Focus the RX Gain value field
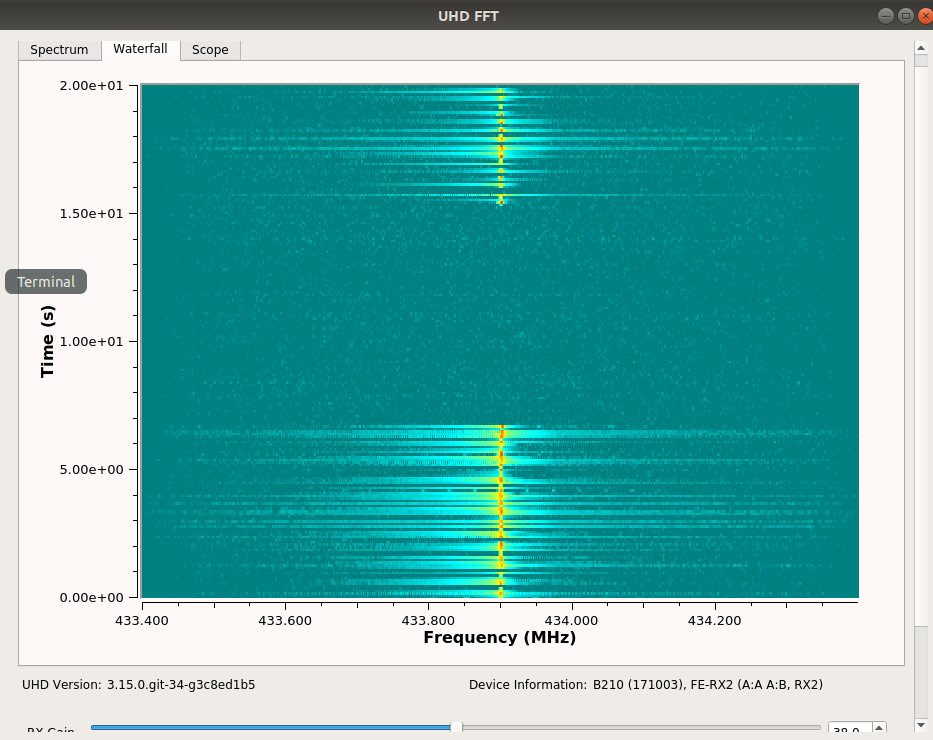The height and width of the screenshot is (740, 933). pos(849,731)
